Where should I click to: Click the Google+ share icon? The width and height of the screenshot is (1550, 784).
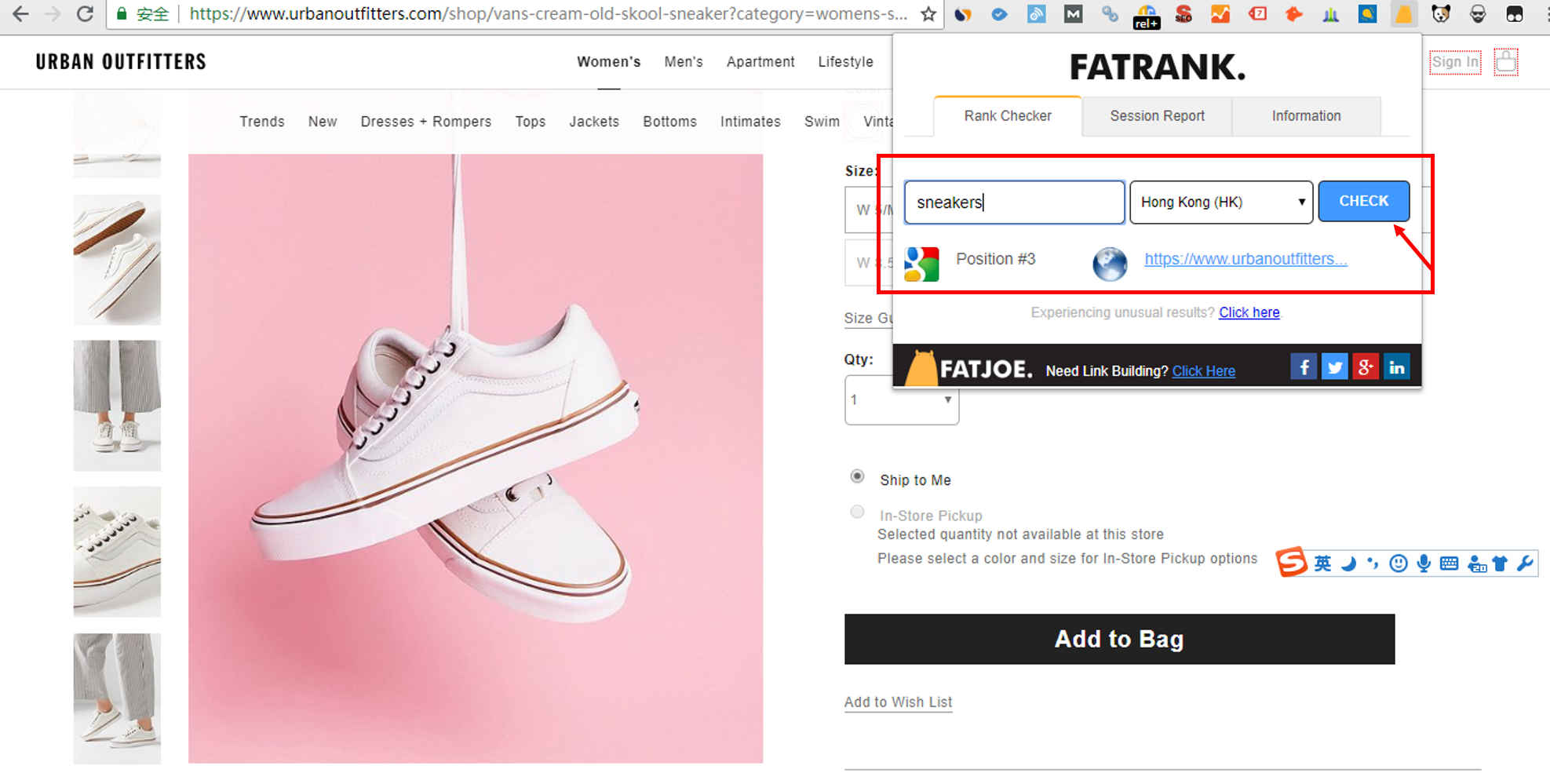1366,367
